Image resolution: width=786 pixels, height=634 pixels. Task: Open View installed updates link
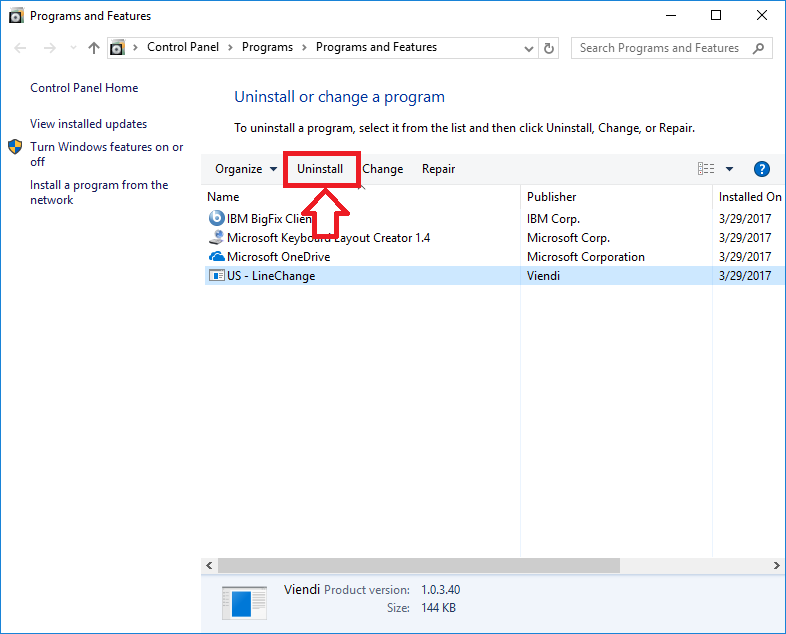[x=88, y=124]
